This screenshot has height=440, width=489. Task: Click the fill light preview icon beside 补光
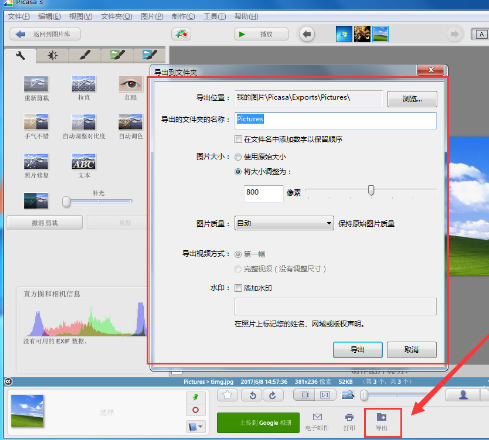(x=36, y=201)
